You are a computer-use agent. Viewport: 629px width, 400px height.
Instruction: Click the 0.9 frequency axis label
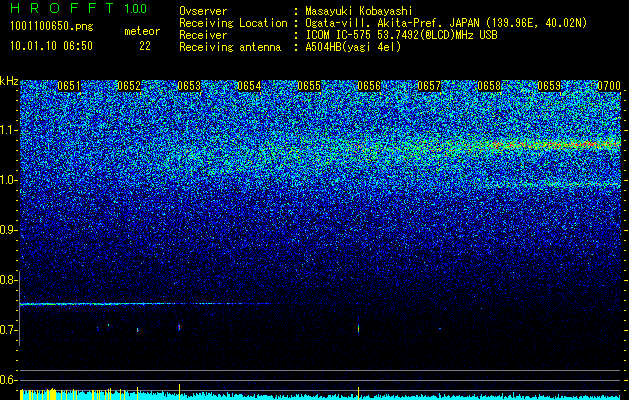point(8,230)
